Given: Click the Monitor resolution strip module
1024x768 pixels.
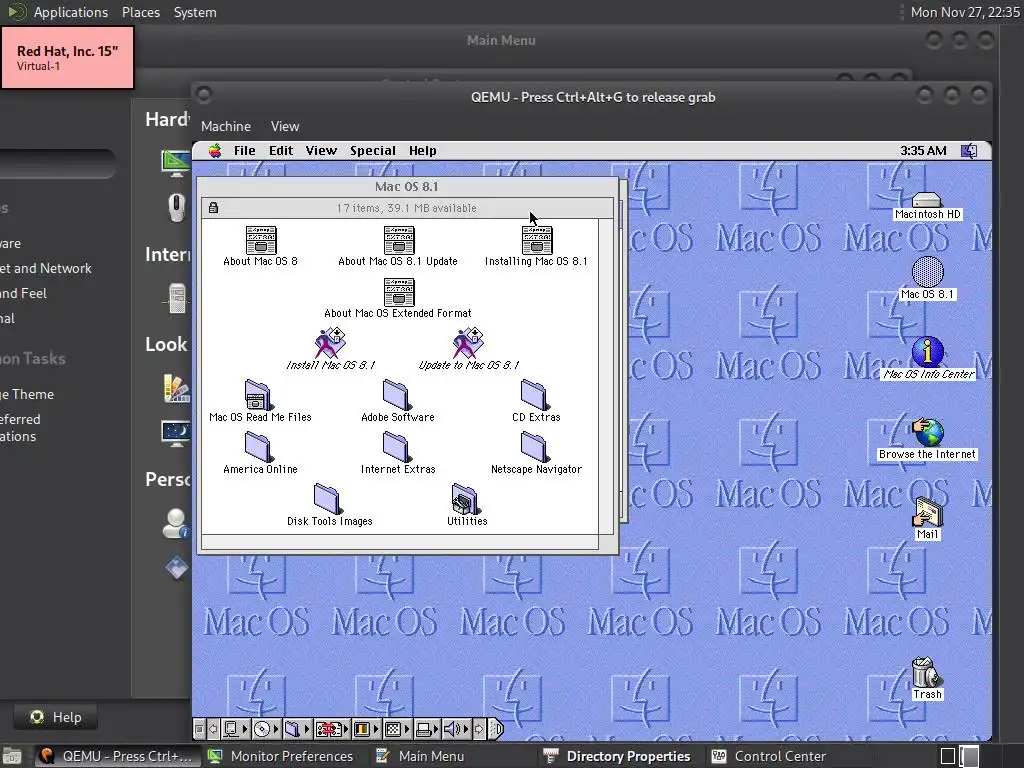Looking at the screenshot, I should point(396,729).
